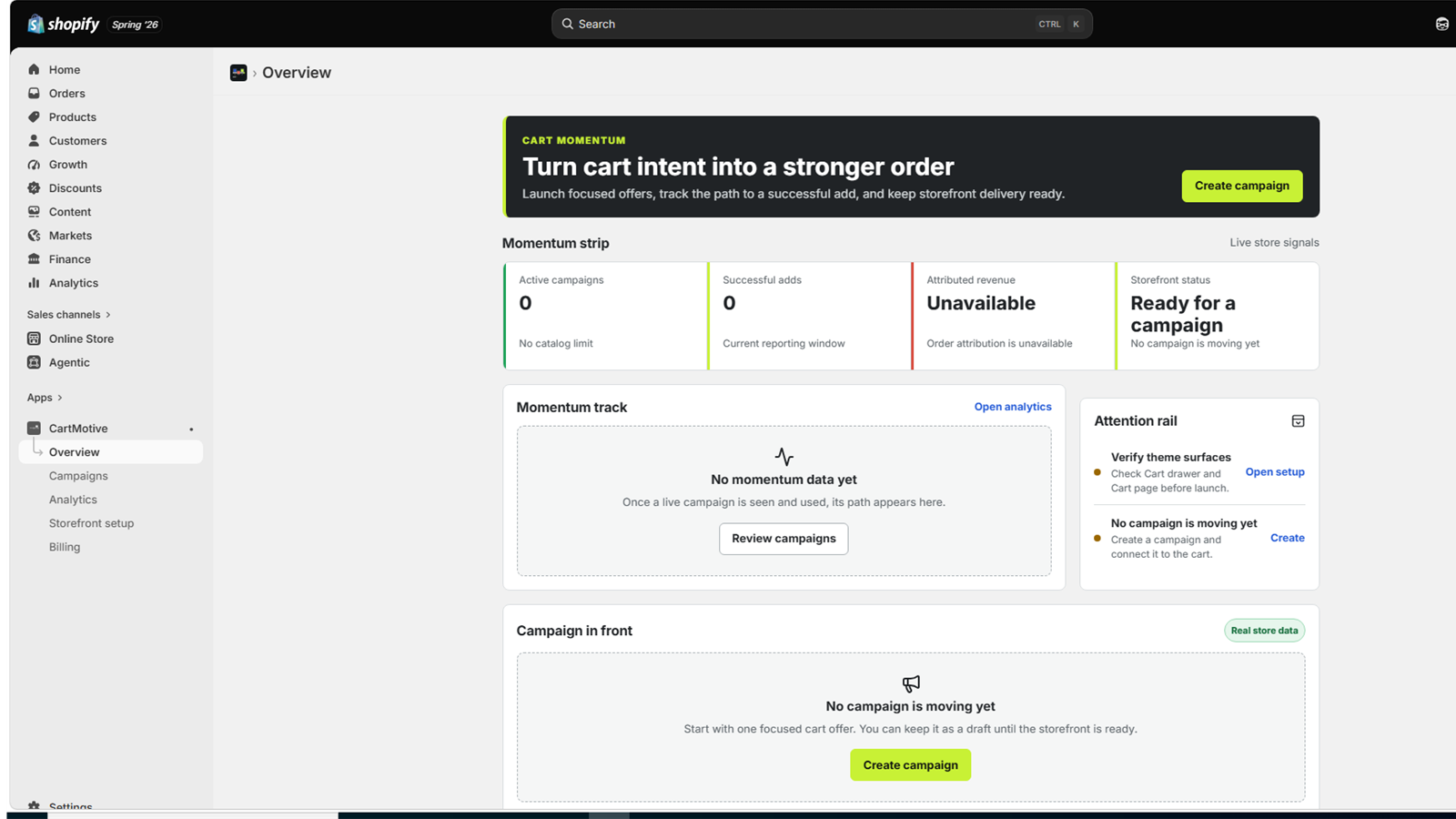Click the "No momentum data yet" text
The image size is (1456, 819).
784,480
